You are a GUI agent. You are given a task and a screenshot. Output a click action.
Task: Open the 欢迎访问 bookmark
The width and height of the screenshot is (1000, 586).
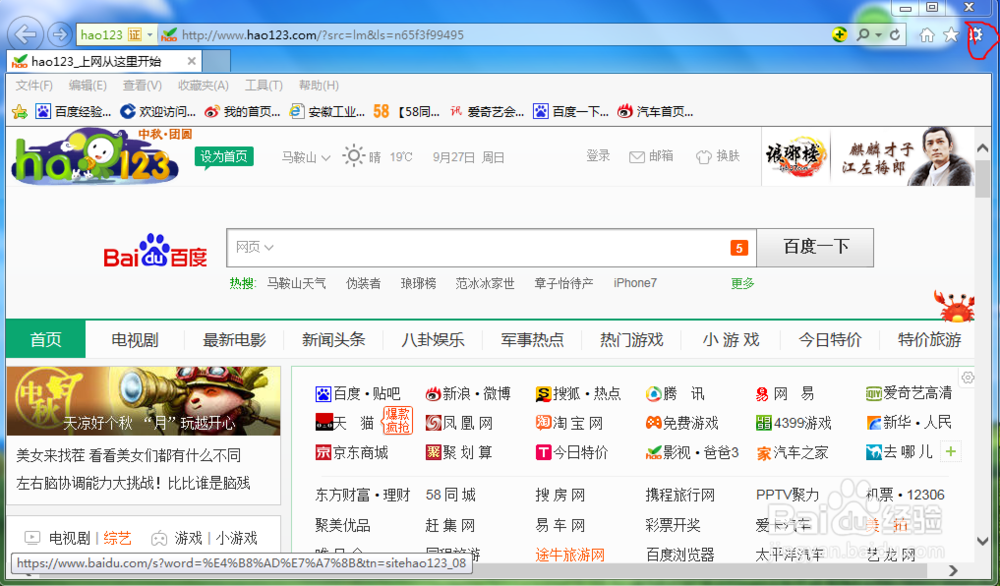click(x=158, y=112)
